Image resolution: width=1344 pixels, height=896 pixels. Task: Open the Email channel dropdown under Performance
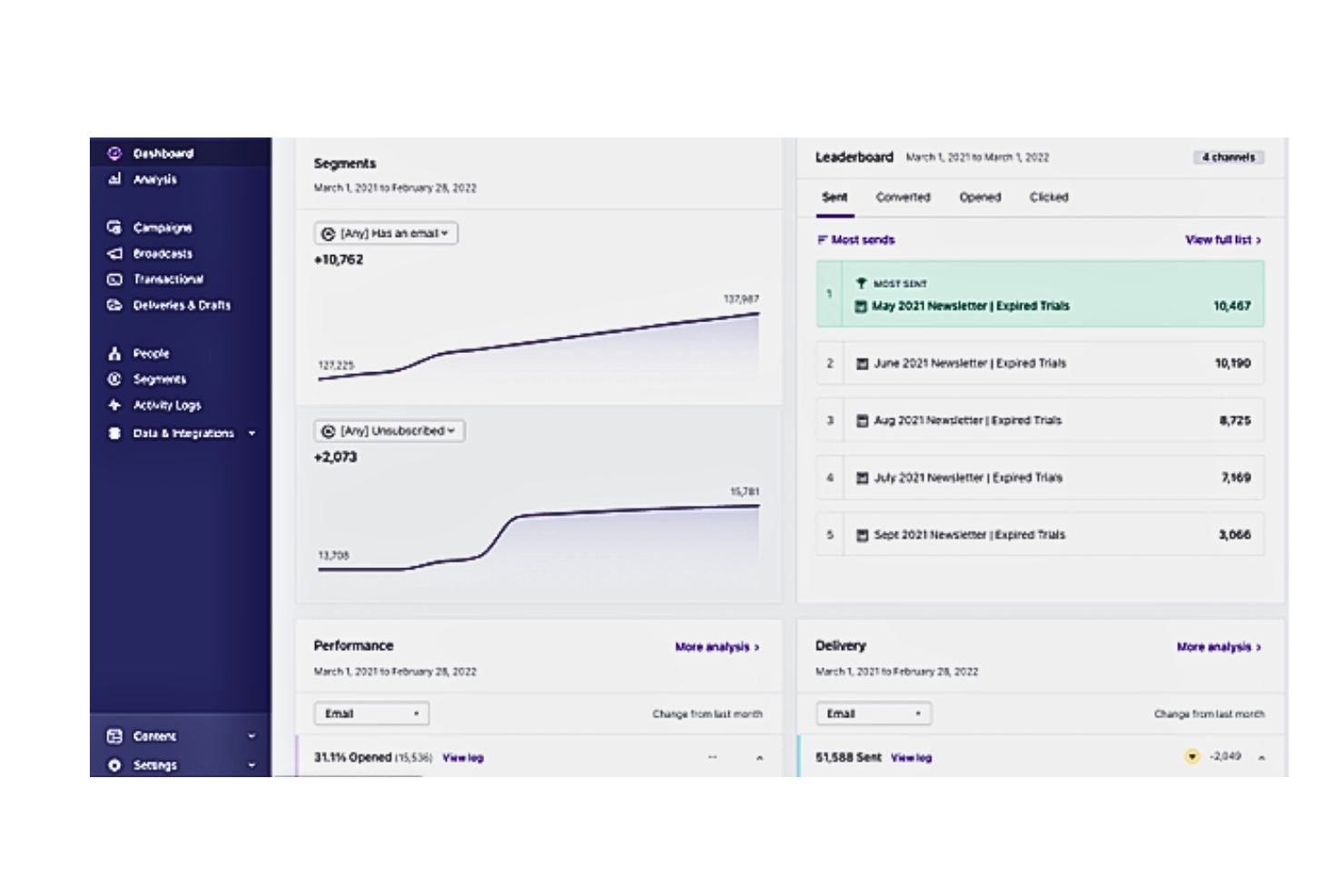point(371,714)
